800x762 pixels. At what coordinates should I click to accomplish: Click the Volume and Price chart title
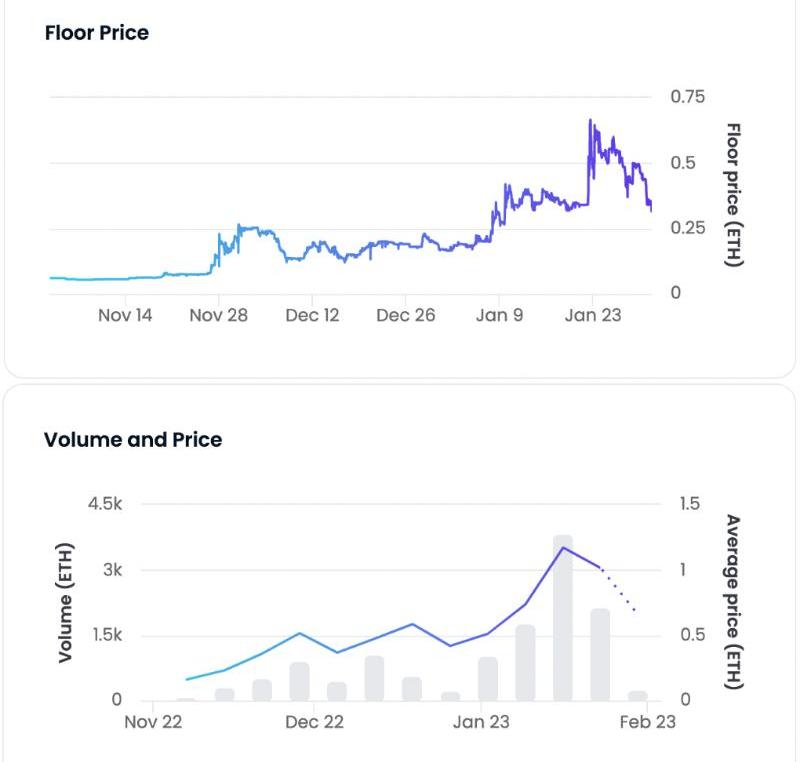133,440
